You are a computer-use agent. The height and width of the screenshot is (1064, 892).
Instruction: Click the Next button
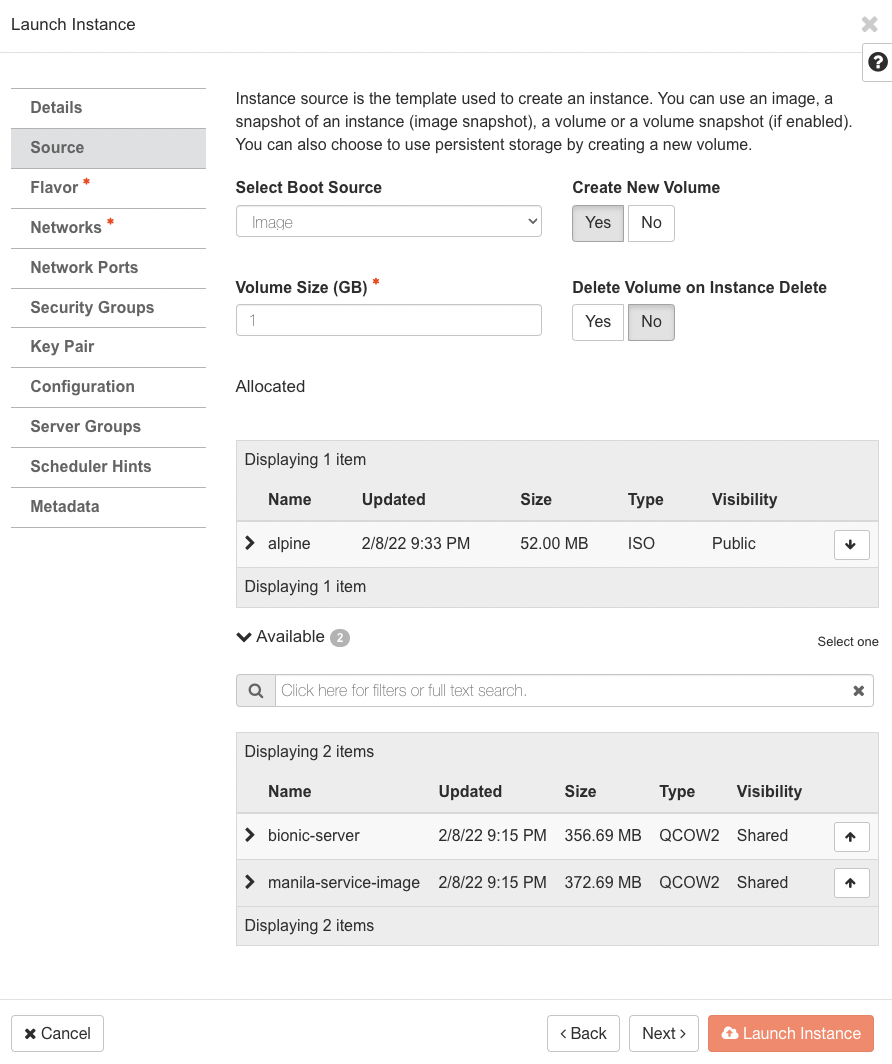(663, 1033)
